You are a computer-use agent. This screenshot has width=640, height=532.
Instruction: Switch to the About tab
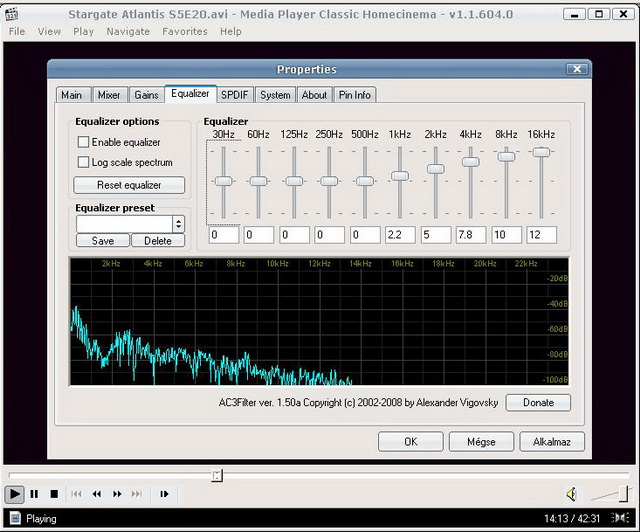tap(314, 95)
